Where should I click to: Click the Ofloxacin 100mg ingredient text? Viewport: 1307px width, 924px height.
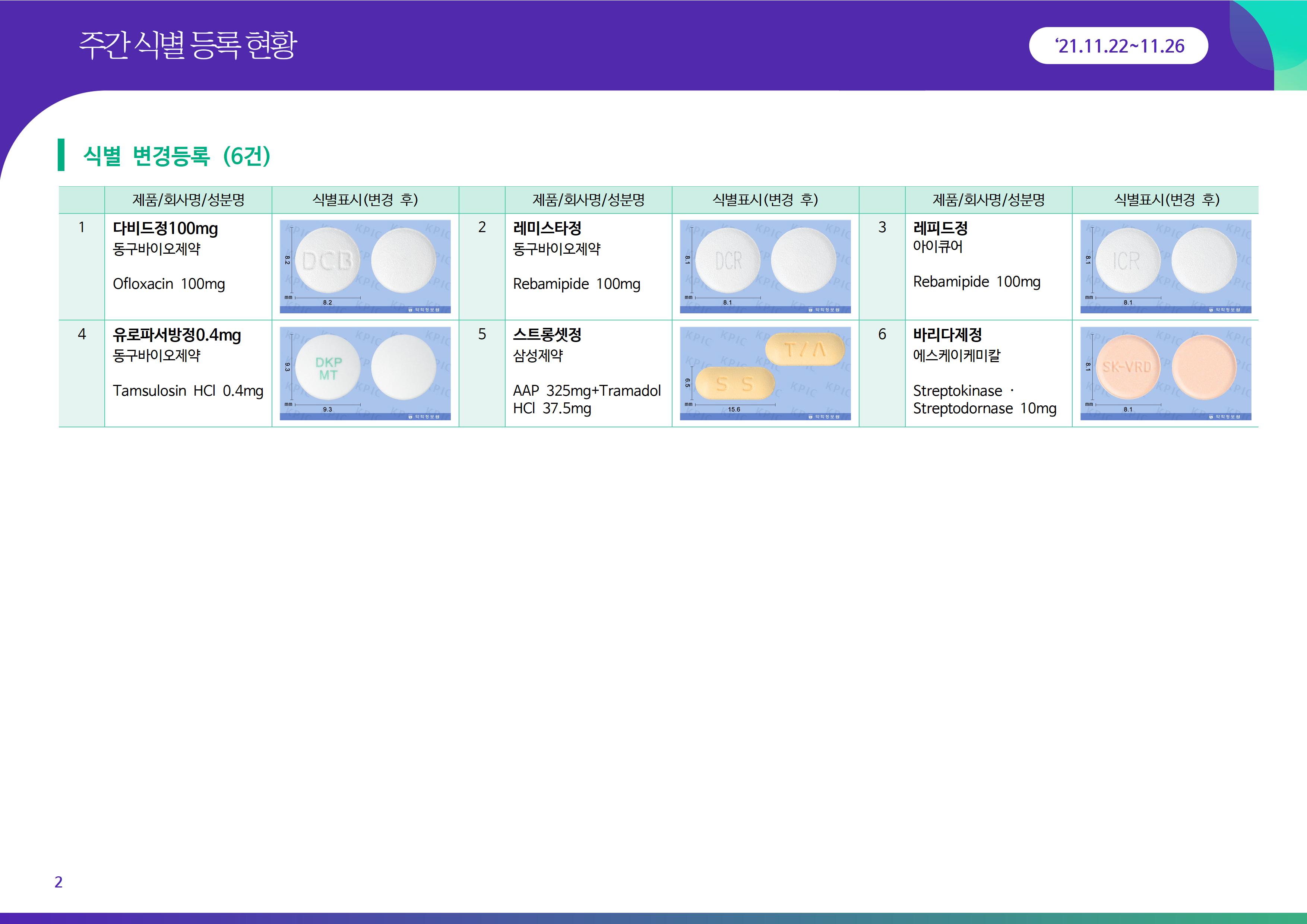point(168,284)
